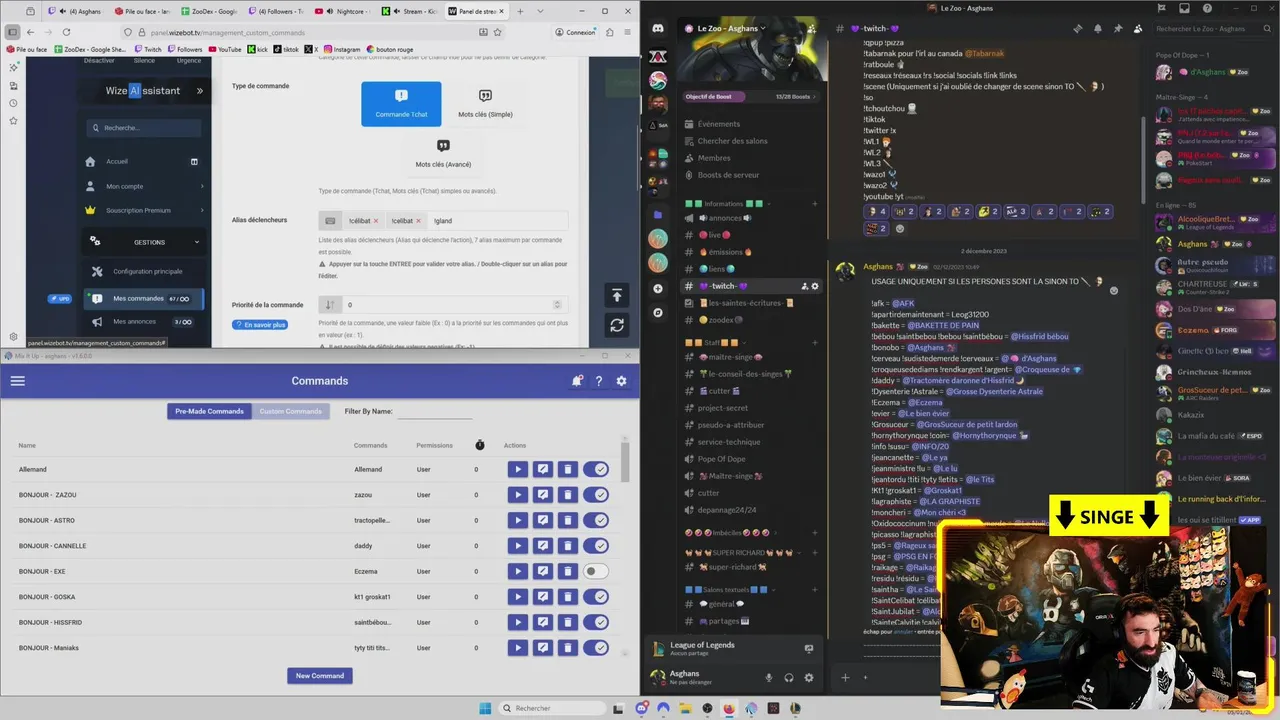Remove the !célibat alias tag

[376, 221]
